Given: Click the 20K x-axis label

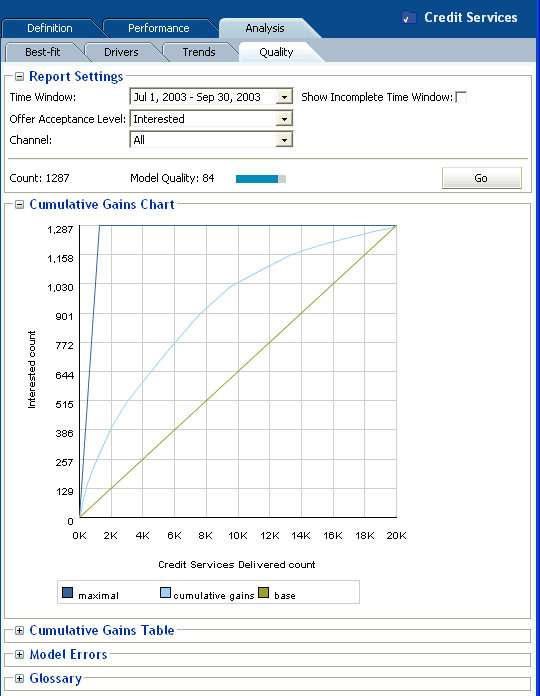Looking at the screenshot, I should tap(396, 535).
